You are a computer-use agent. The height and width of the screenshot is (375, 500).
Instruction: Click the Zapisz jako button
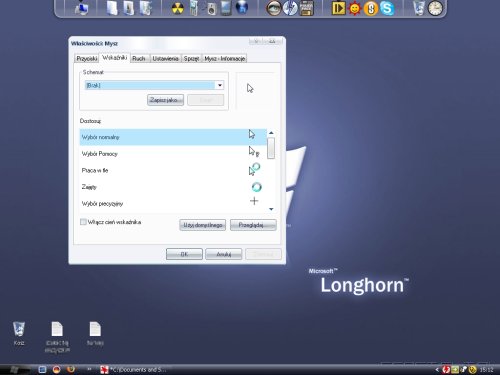pos(165,100)
